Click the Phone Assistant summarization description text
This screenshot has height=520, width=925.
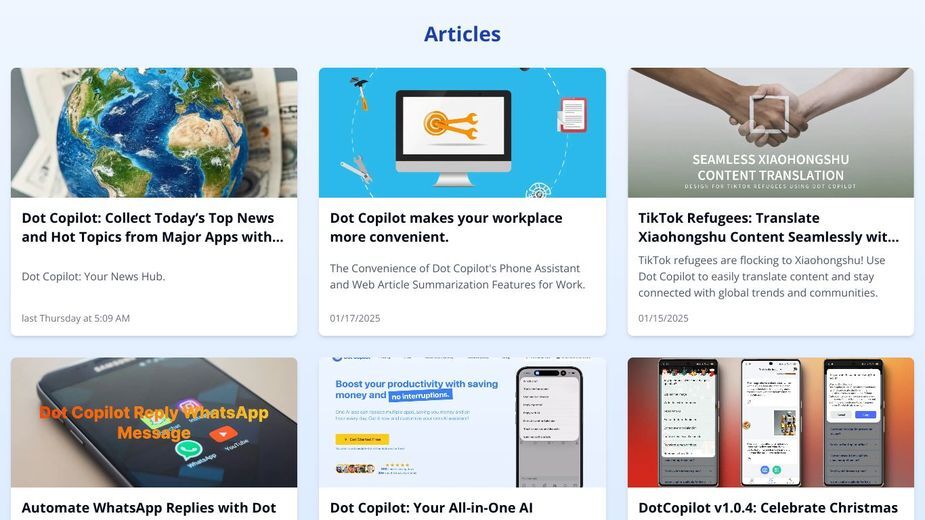click(457, 276)
